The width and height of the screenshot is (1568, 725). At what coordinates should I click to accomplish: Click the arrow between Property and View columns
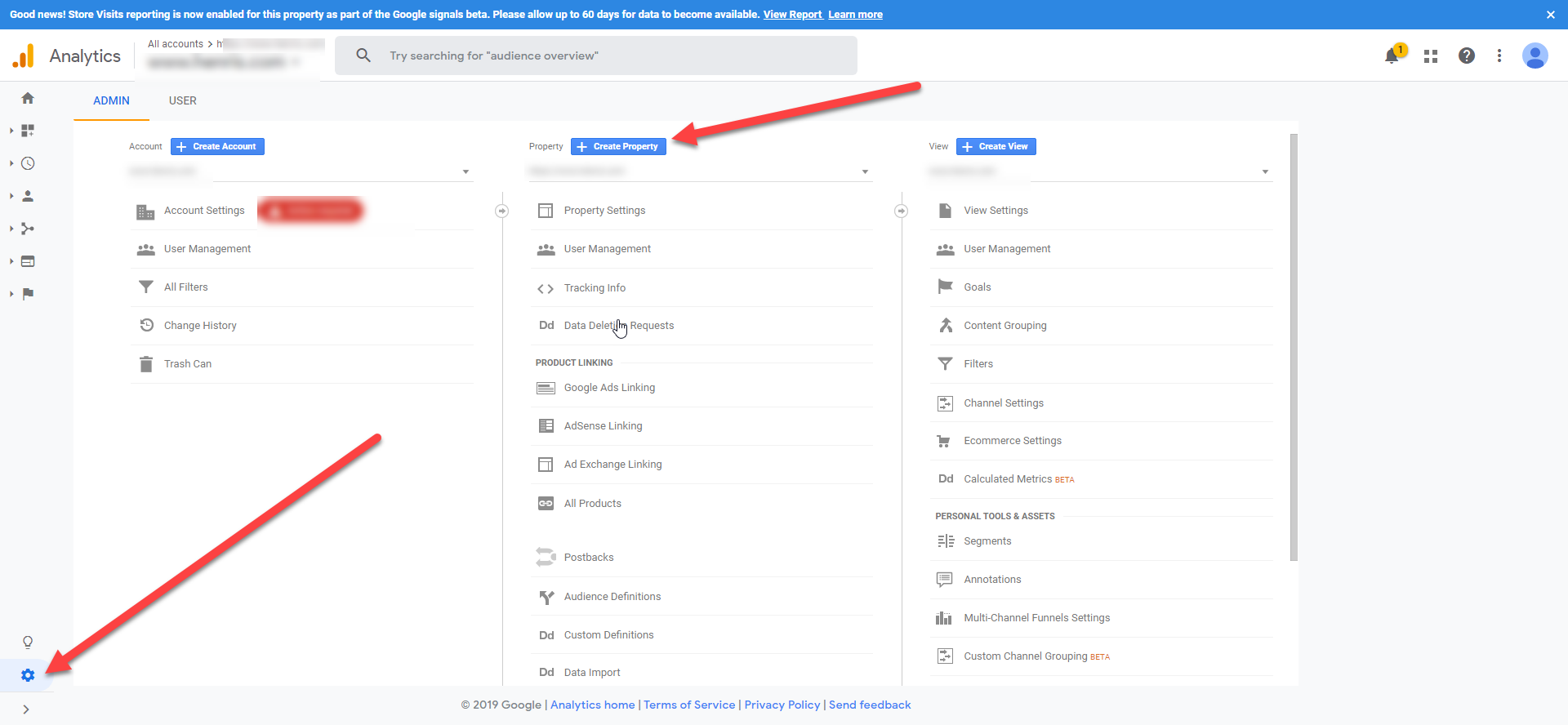point(902,211)
